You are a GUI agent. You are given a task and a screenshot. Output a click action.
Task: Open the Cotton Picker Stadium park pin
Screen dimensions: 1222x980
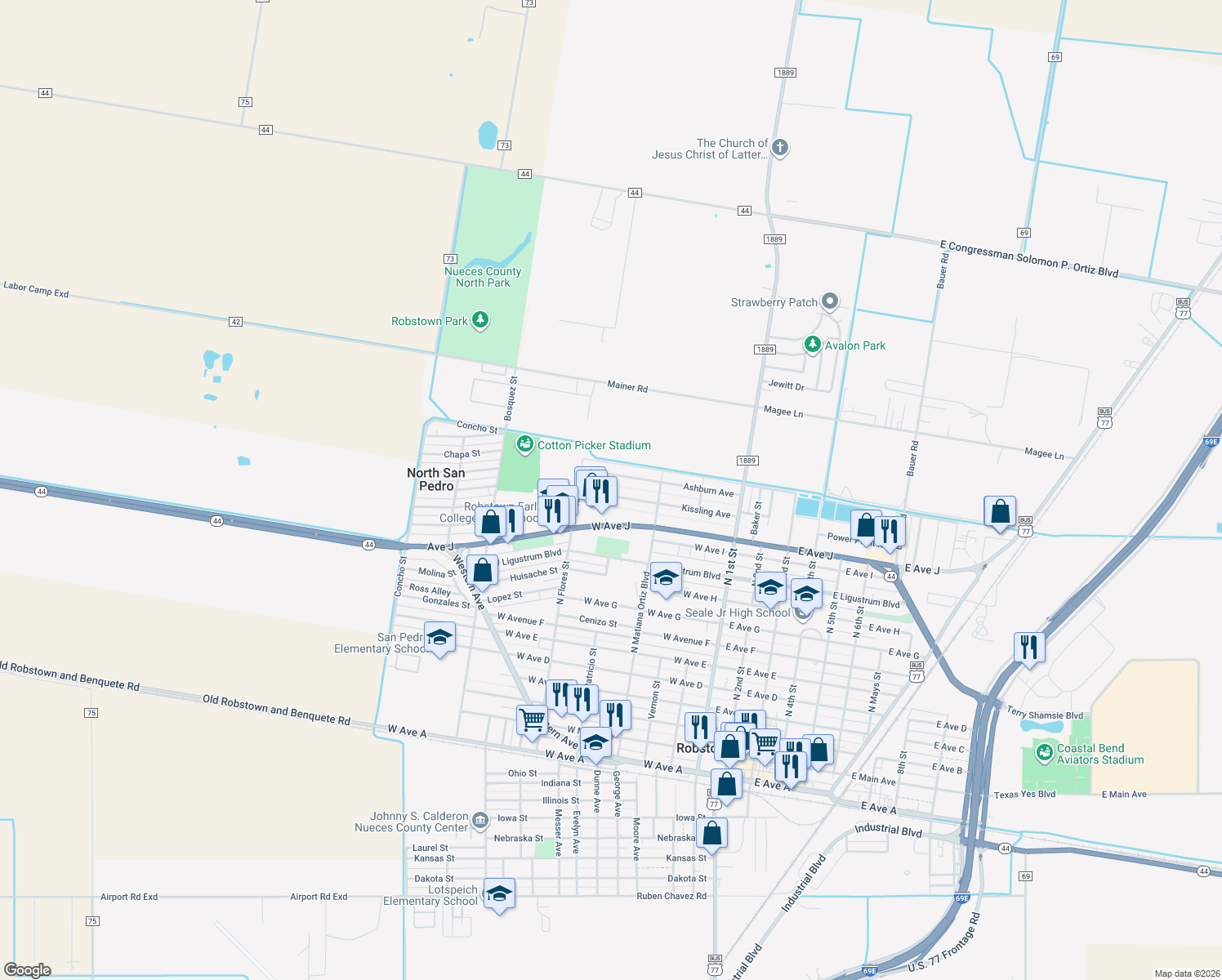tap(525, 443)
